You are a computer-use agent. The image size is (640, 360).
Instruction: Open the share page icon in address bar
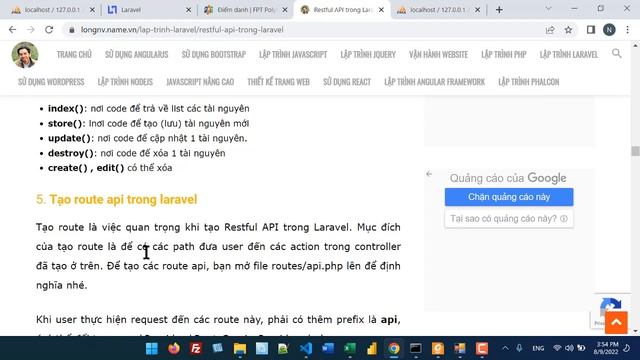coord(550,30)
